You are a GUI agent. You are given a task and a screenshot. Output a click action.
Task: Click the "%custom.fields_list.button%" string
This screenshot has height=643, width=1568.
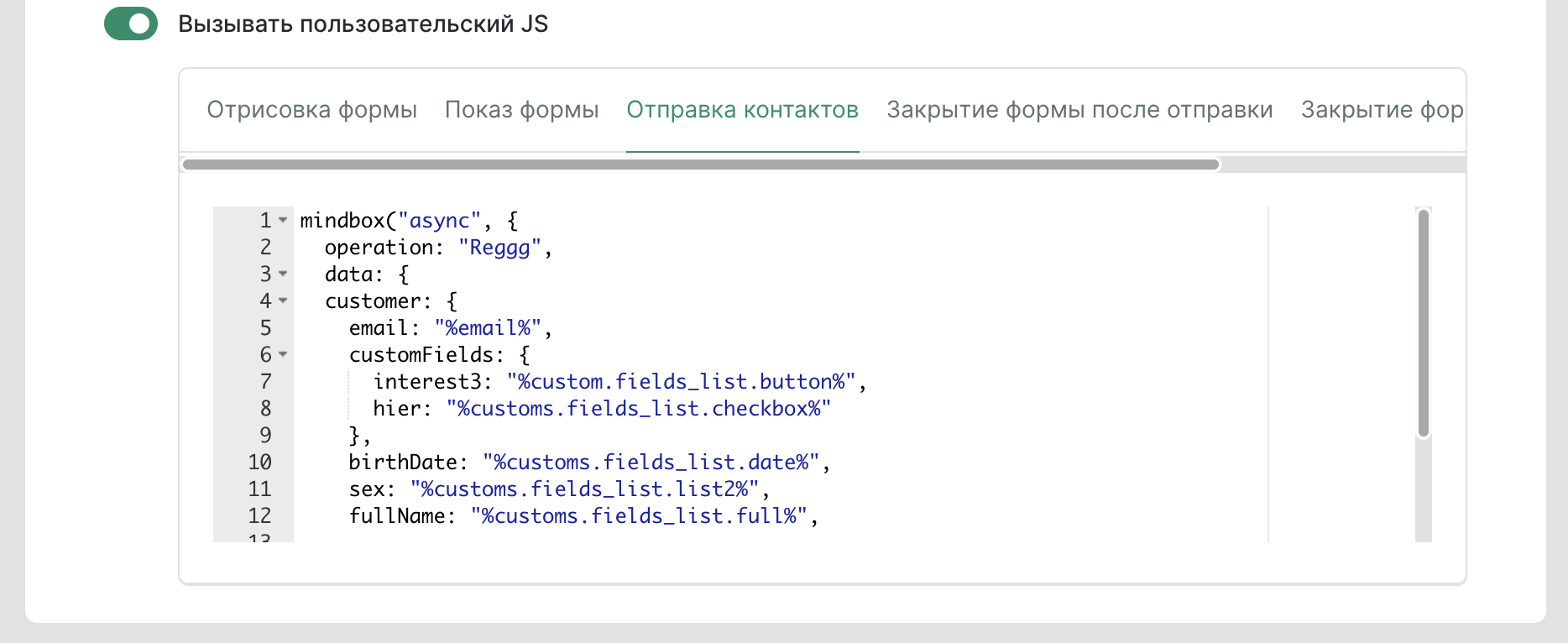[x=682, y=382]
